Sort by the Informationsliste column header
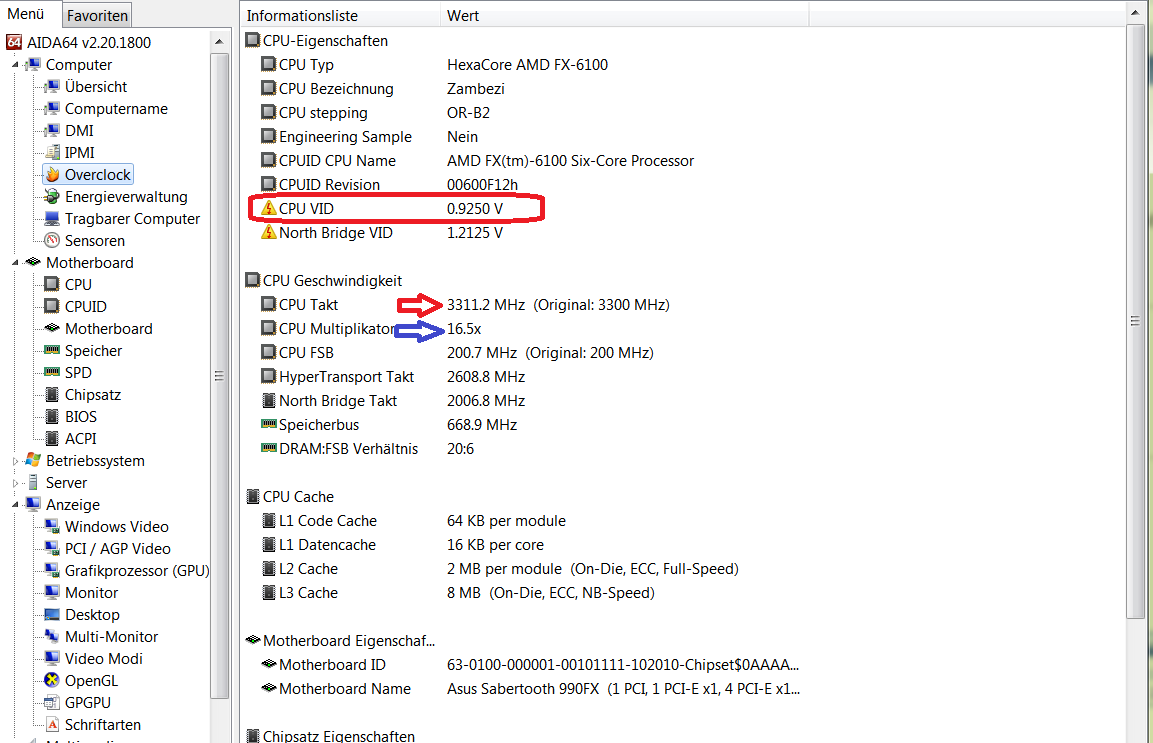This screenshot has width=1153, height=743. 341,15
